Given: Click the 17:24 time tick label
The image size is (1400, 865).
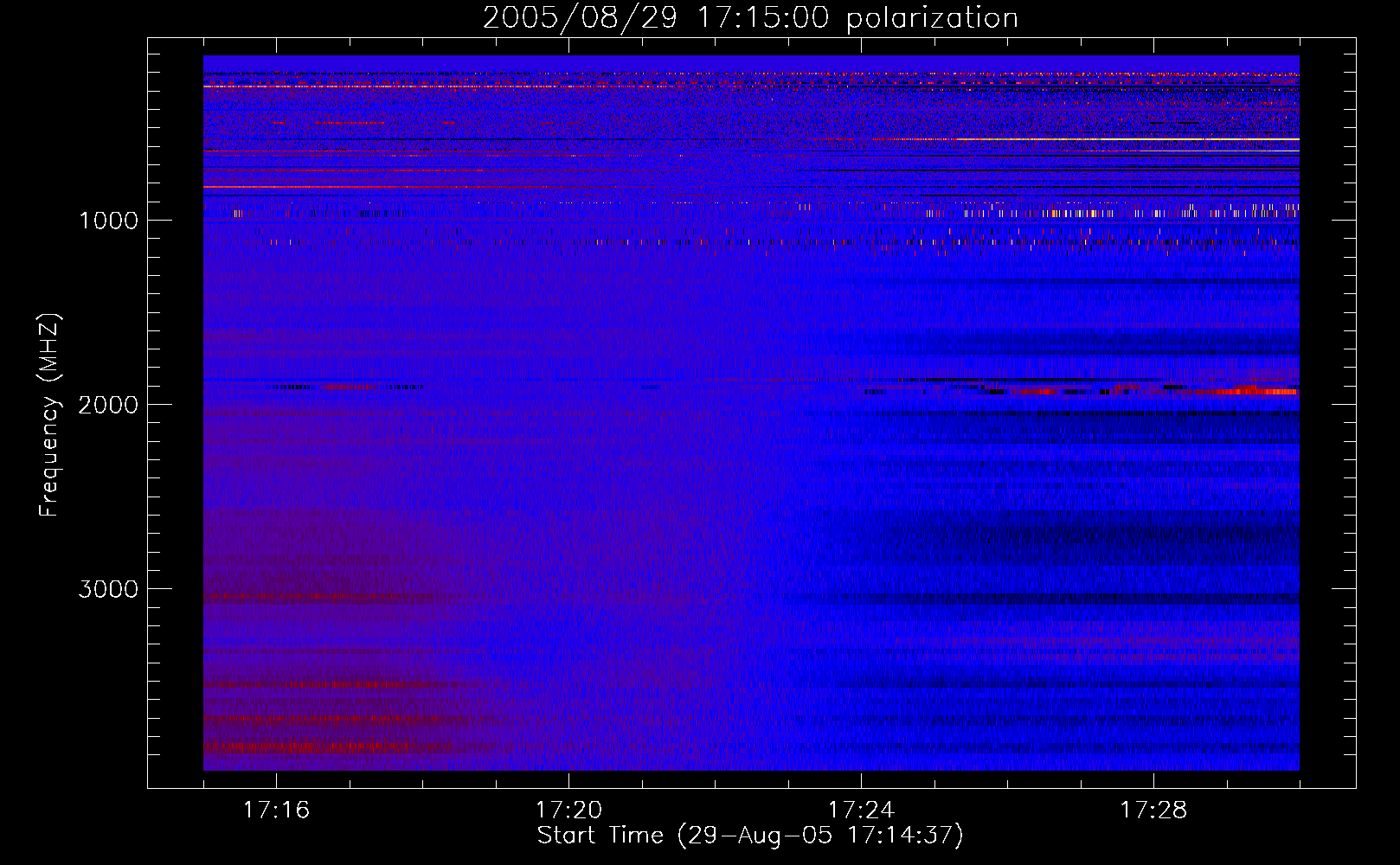Looking at the screenshot, I should click(x=861, y=811).
